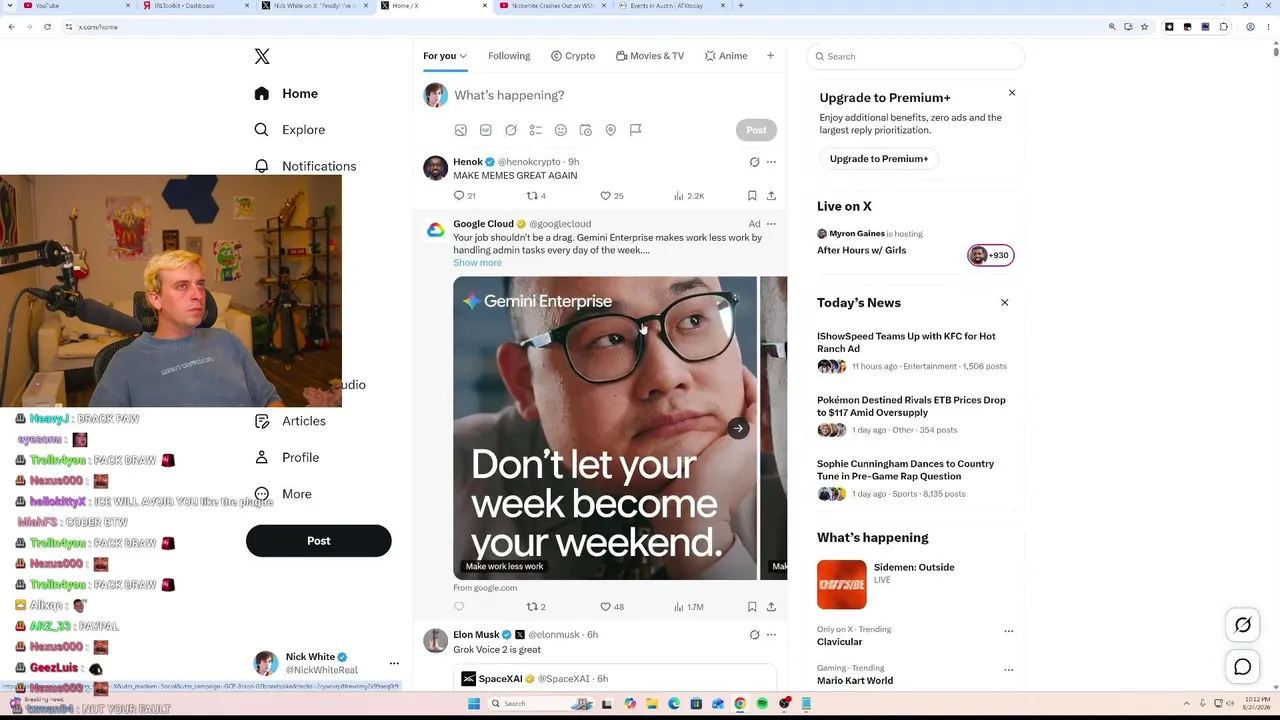1280x720 pixels.
Task: Switch to the Crypto tab
Action: tap(573, 56)
